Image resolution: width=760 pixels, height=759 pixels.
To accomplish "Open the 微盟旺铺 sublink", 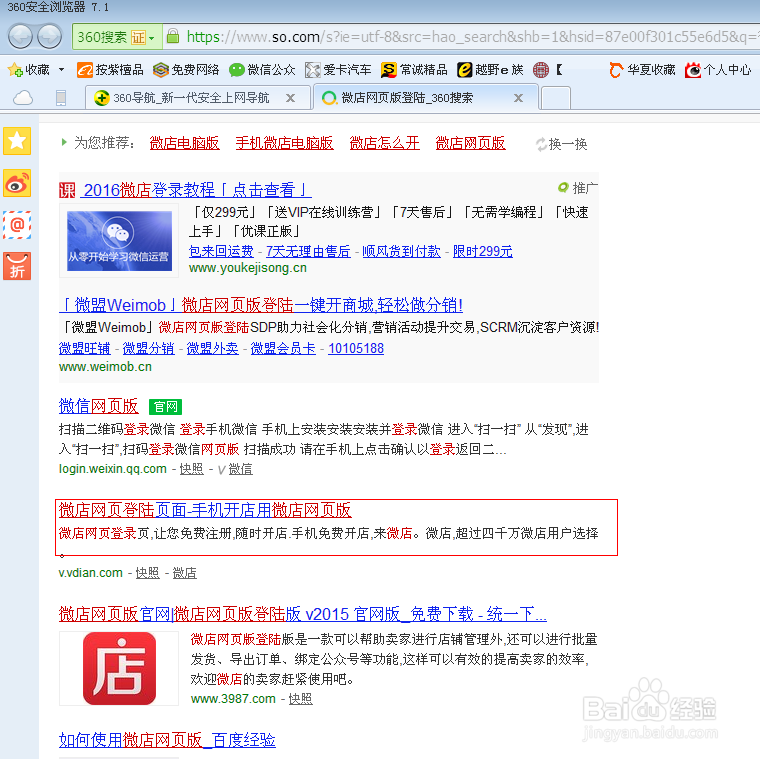I will click(84, 348).
